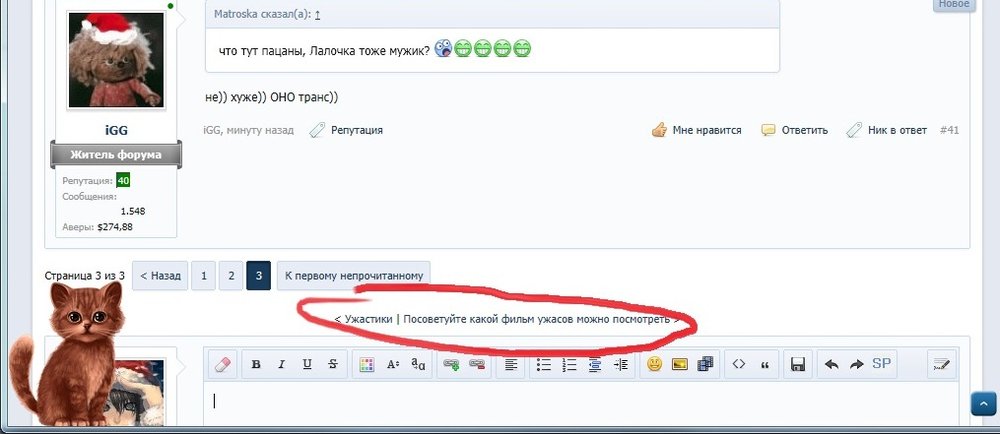Click "К первому непрочитанному" button
This screenshot has width=1000, height=434.
(353, 276)
